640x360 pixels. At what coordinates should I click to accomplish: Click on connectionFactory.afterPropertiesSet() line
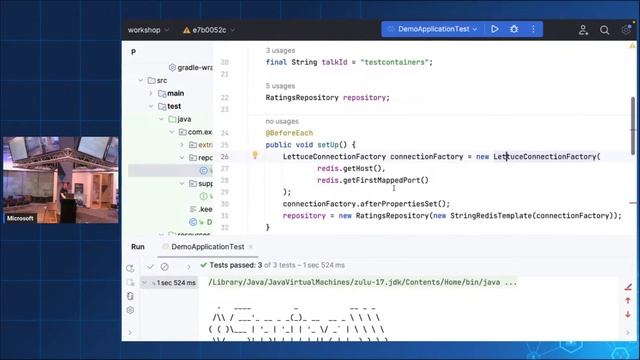click(366, 204)
